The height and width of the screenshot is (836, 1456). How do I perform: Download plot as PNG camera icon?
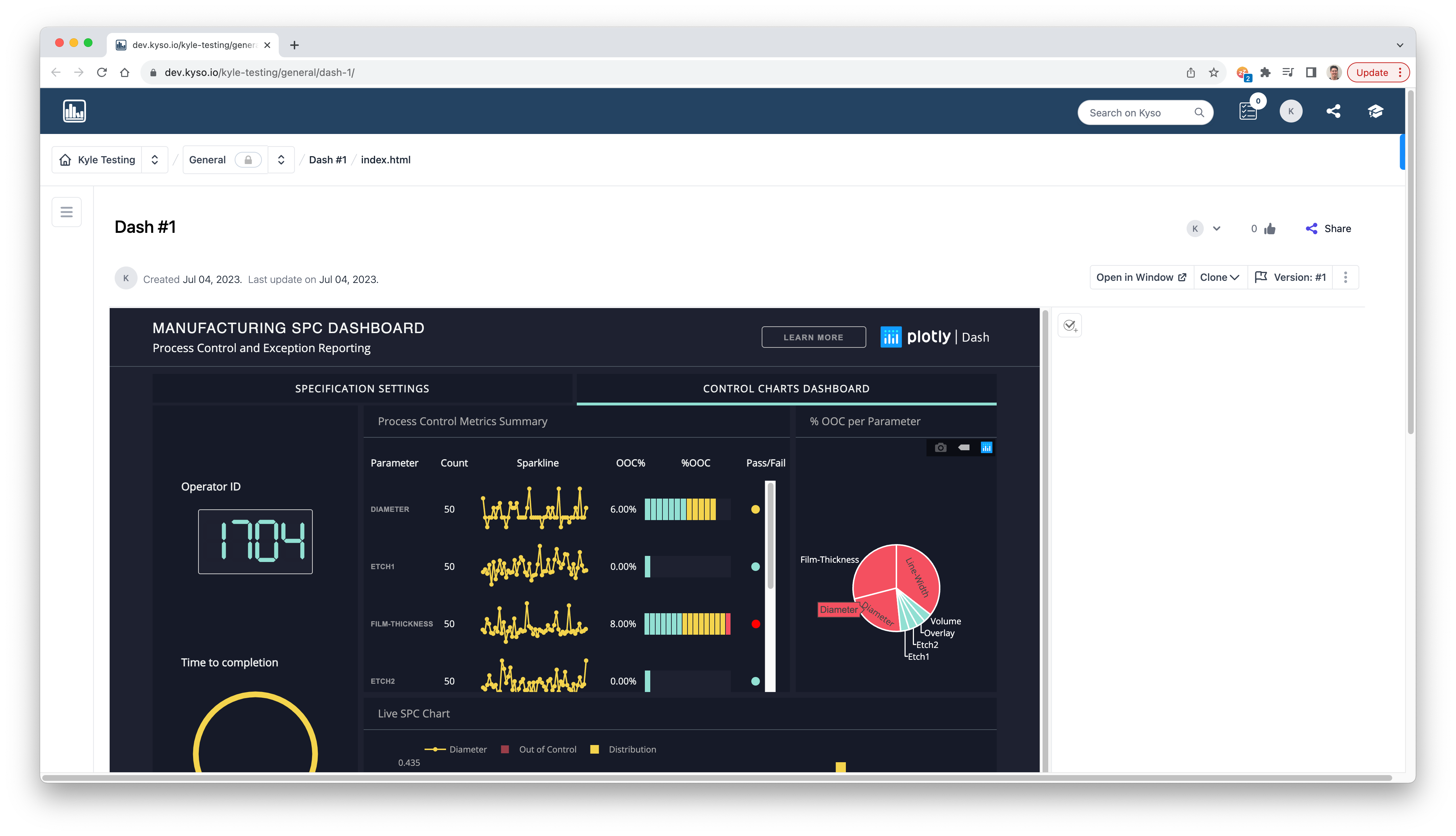[x=940, y=448]
